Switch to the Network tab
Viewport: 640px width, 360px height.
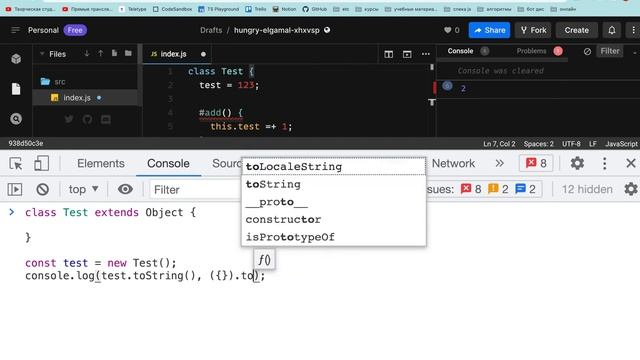coord(453,164)
